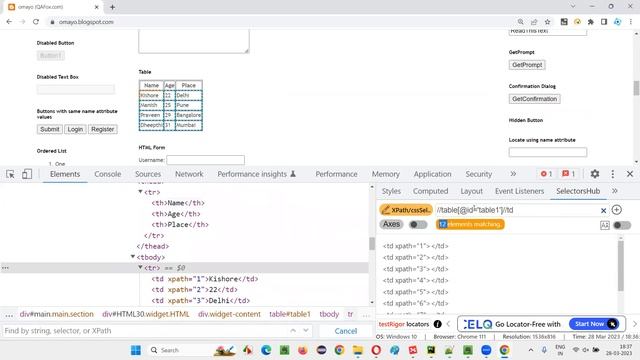The image size is (640, 360).
Task: Click the Username input field
Action: pyautogui.click(x=205, y=160)
